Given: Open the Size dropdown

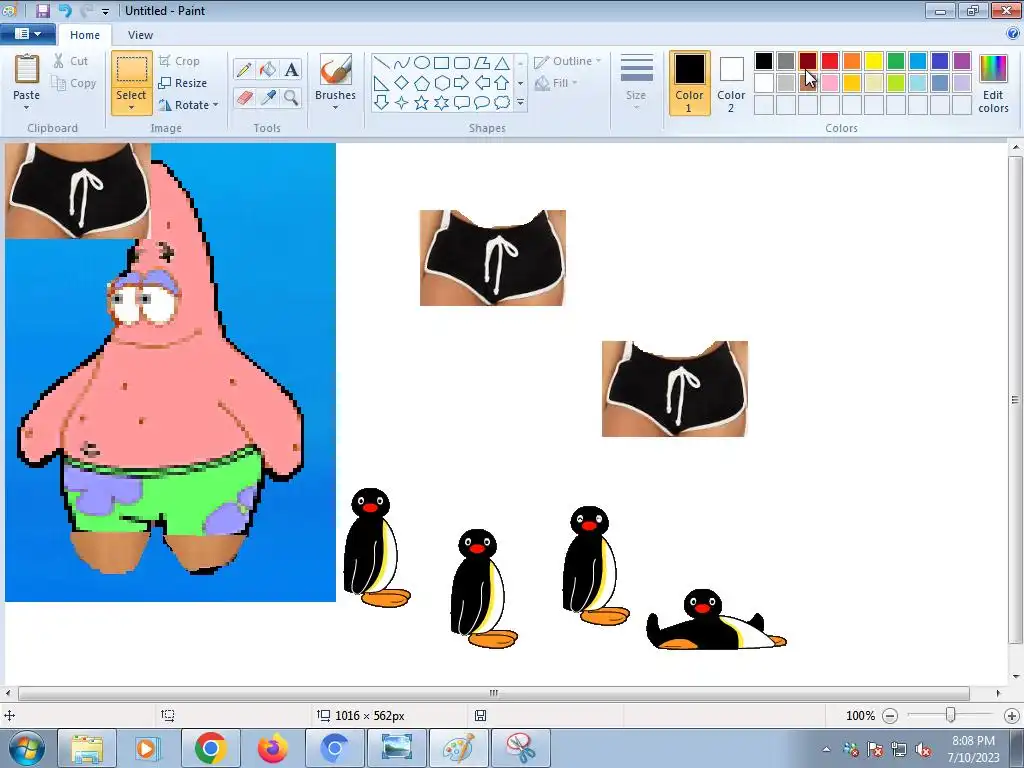Looking at the screenshot, I should pyautogui.click(x=636, y=83).
